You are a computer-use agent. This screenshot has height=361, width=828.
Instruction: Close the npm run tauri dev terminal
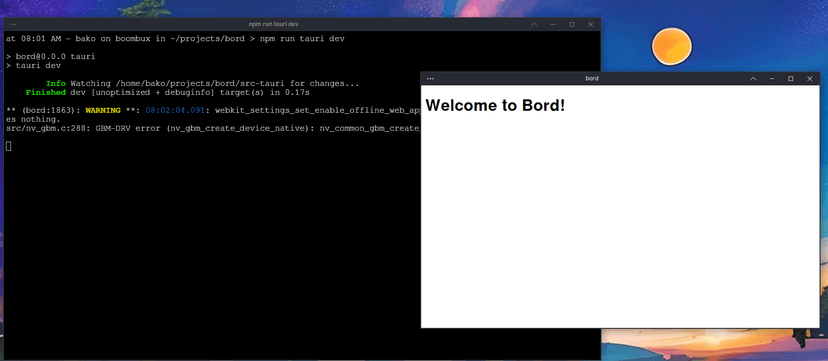pyautogui.click(x=590, y=24)
